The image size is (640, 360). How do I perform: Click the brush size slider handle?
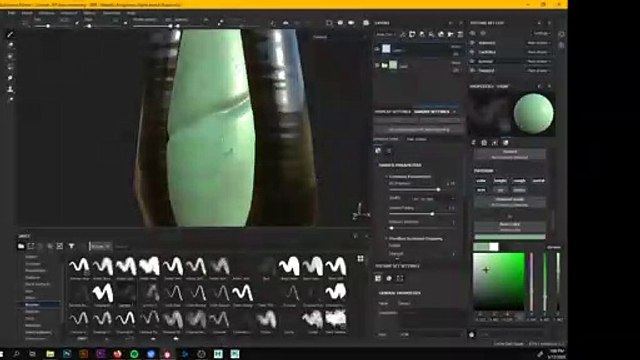(48, 26)
